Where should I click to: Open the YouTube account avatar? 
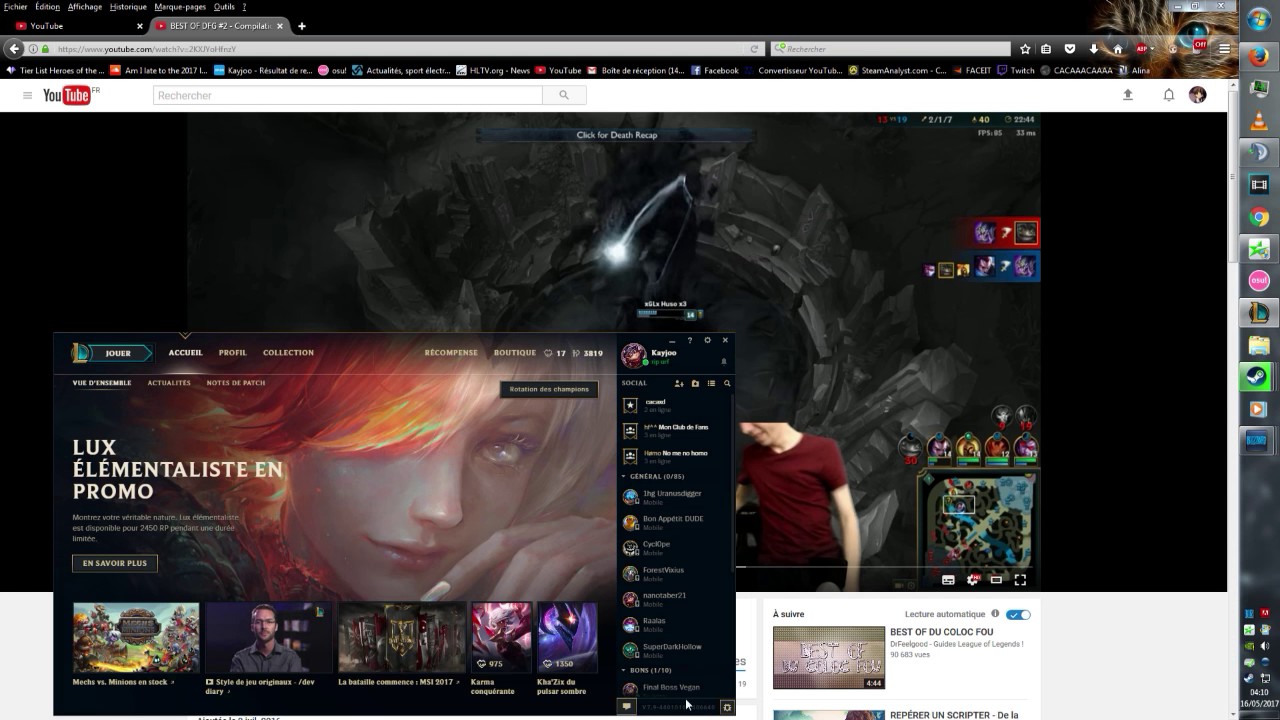[1198, 95]
